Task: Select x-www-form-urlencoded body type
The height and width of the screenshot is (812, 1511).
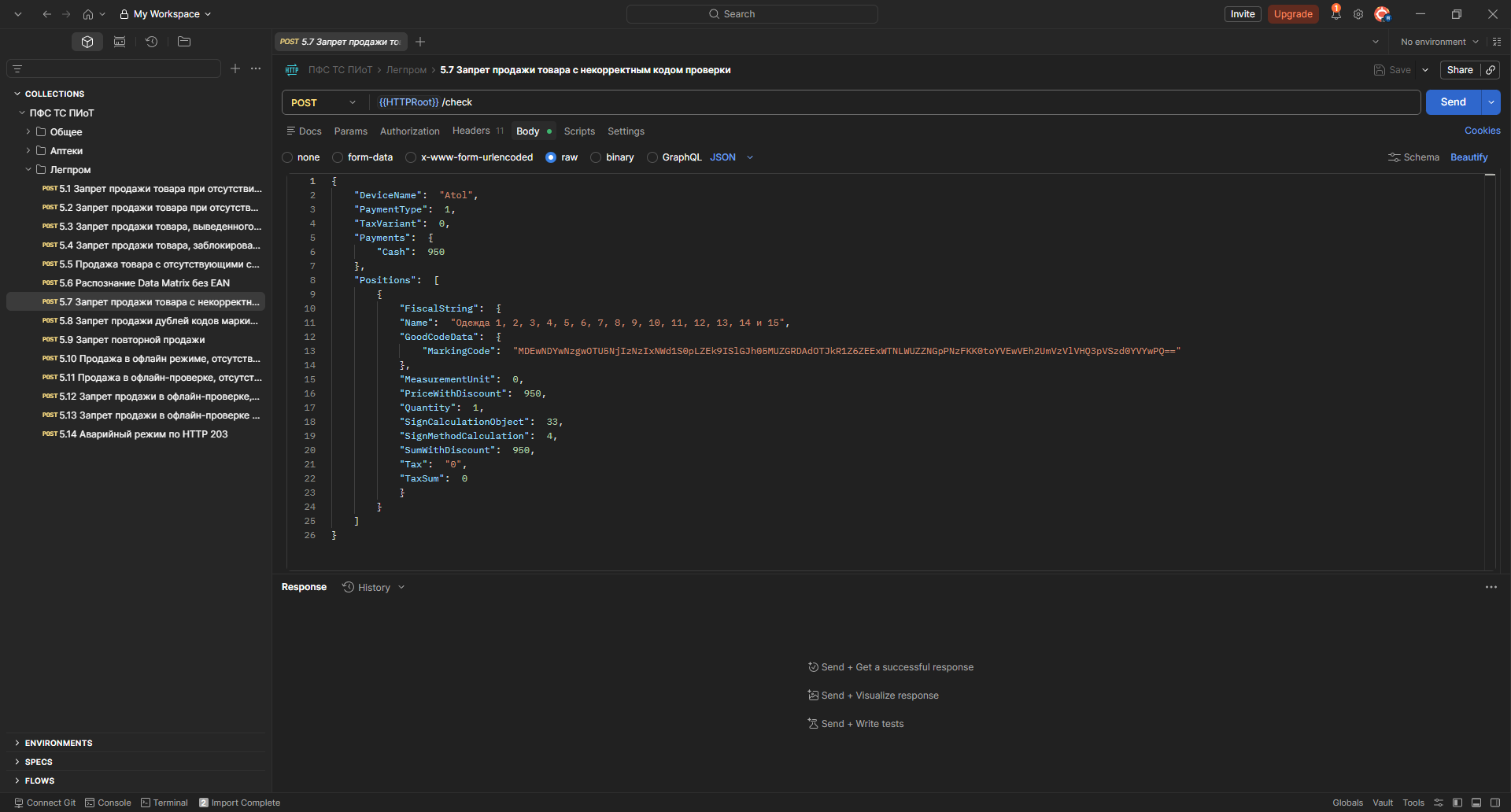Action: point(411,157)
